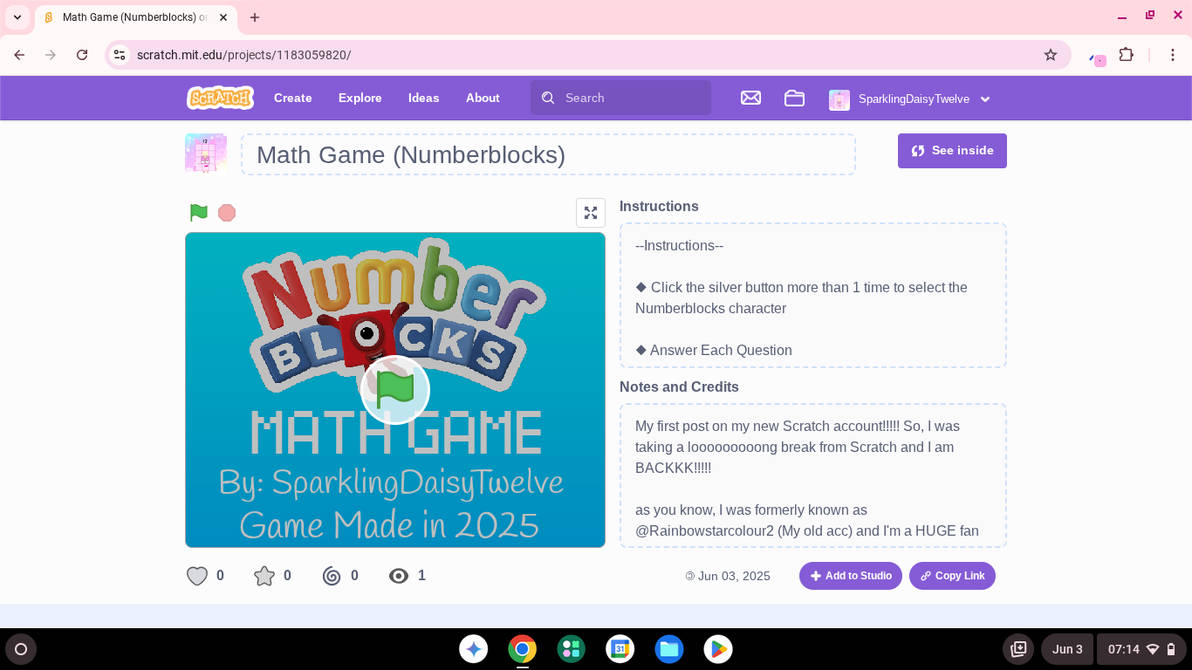
Task: Reload the page
Action: tap(82, 55)
